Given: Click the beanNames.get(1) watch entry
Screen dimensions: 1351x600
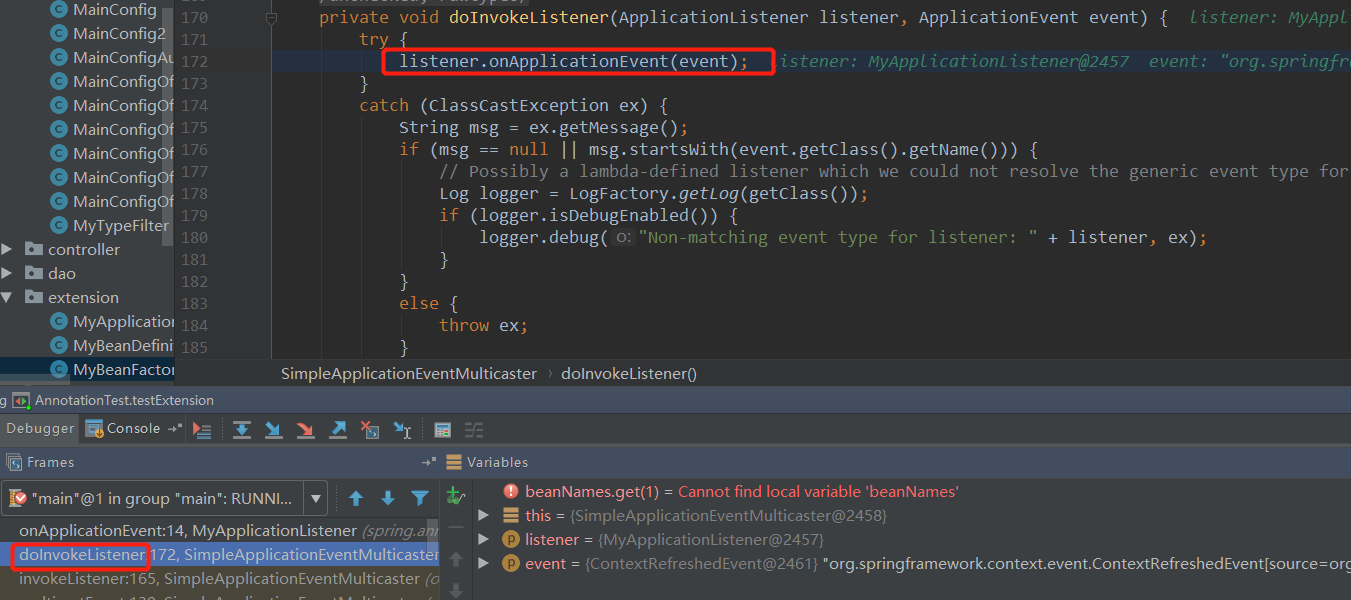Looking at the screenshot, I should point(741,491).
